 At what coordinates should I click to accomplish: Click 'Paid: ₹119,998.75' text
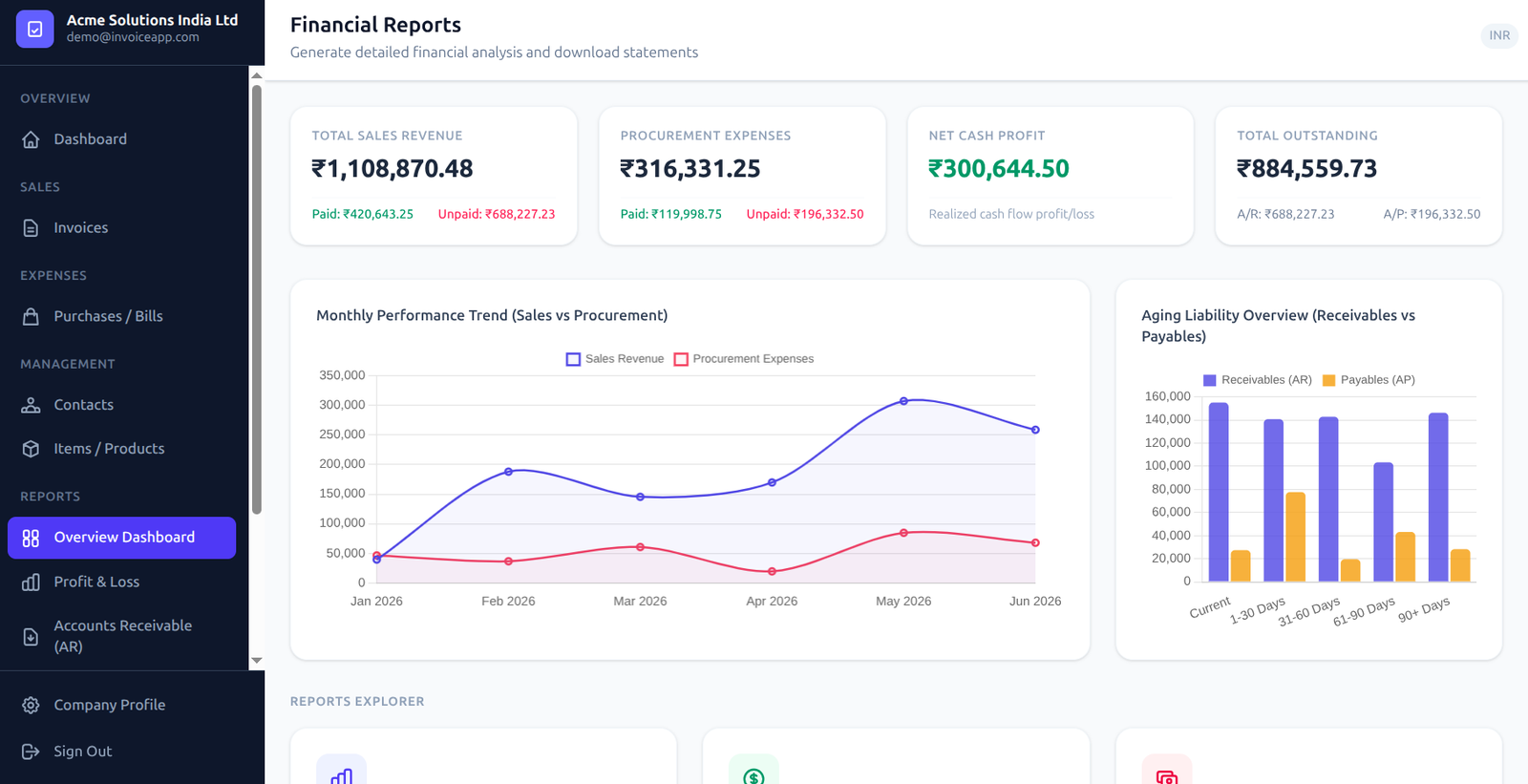tap(671, 214)
